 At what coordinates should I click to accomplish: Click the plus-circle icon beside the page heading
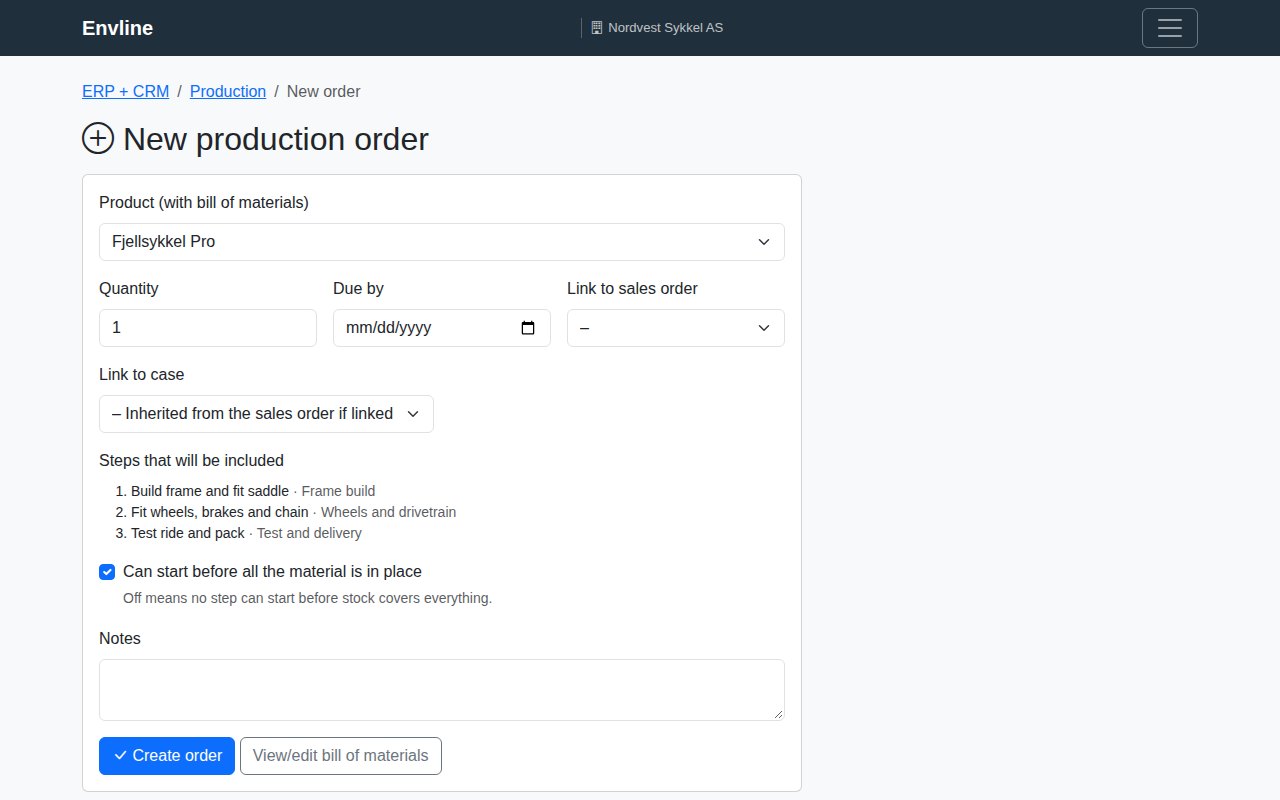pyautogui.click(x=98, y=138)
